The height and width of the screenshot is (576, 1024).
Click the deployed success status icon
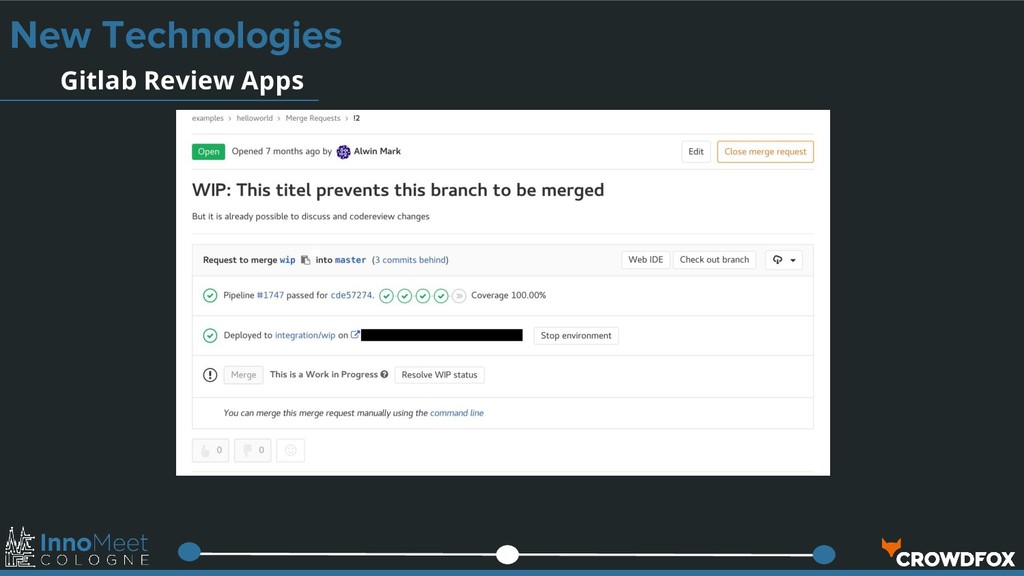point(210,335)
